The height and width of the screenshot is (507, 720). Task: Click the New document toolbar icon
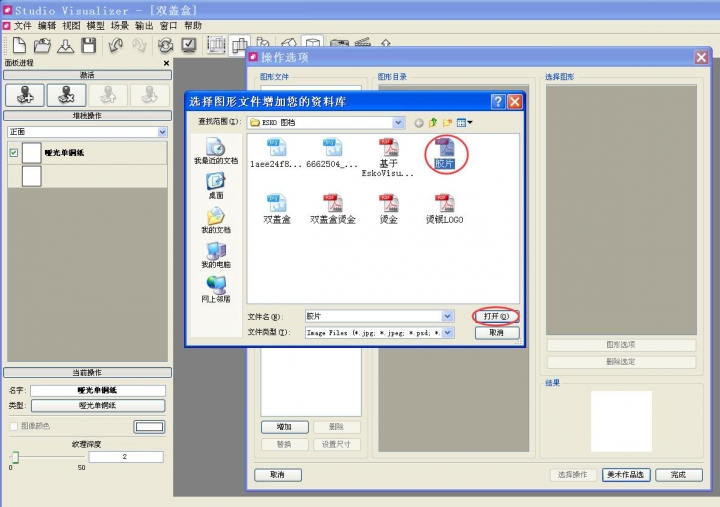pyautogui.click(x=19, y=45)
